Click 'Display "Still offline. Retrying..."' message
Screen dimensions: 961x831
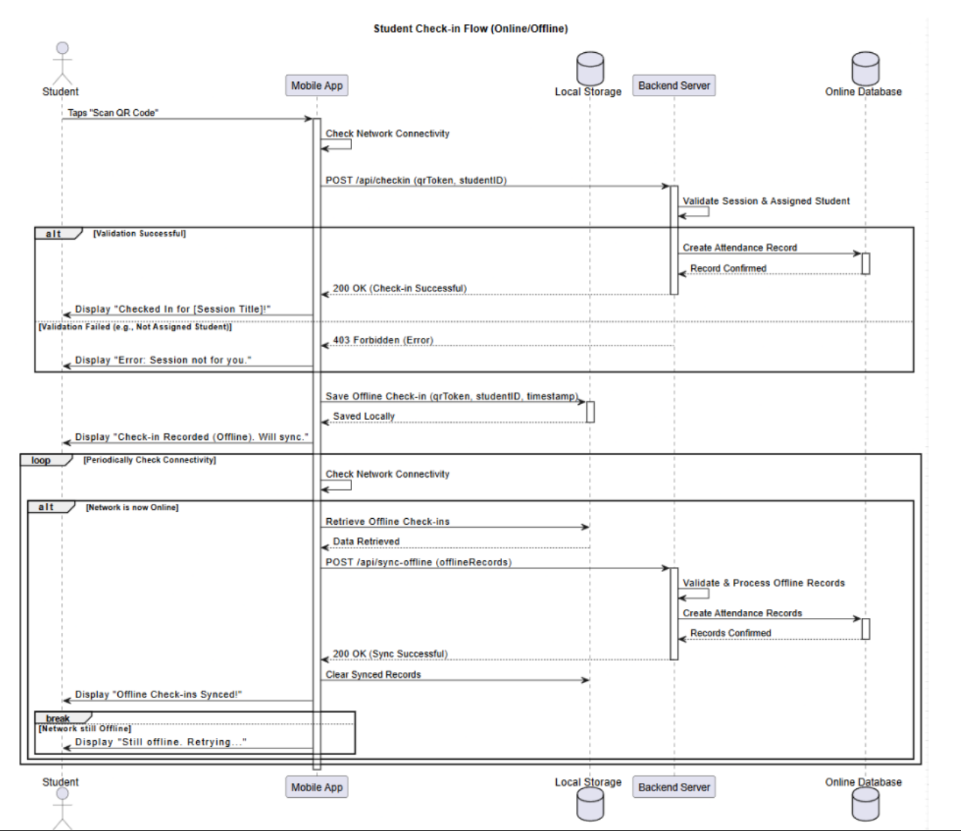(x=161, y=742)
